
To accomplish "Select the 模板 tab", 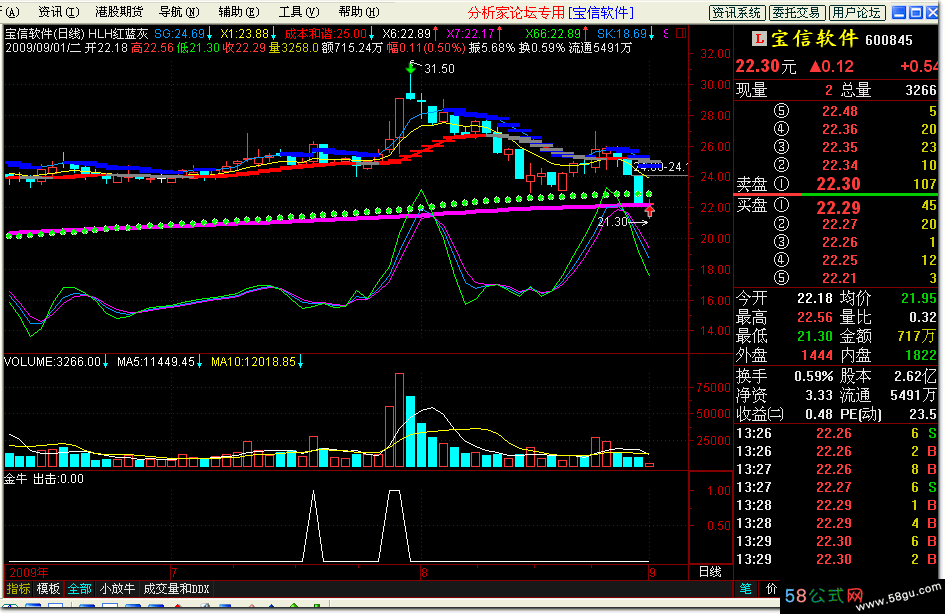I will 48,589.
